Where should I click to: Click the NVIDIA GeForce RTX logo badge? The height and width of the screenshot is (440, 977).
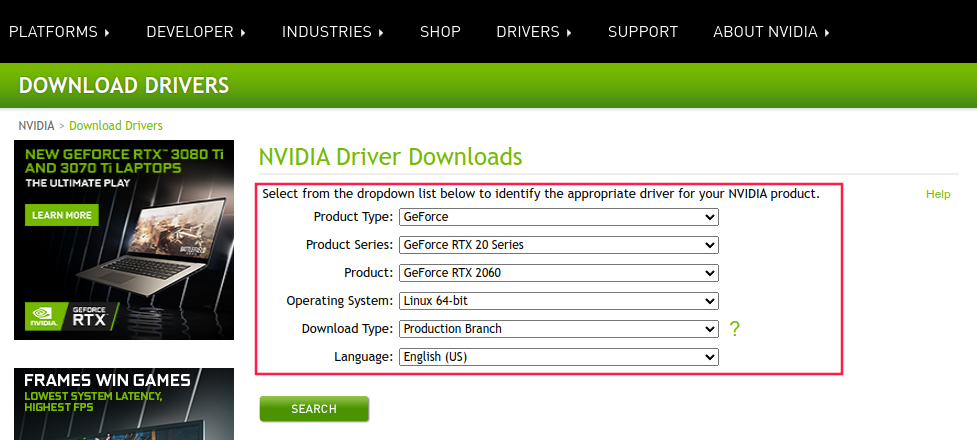point(70,316)
